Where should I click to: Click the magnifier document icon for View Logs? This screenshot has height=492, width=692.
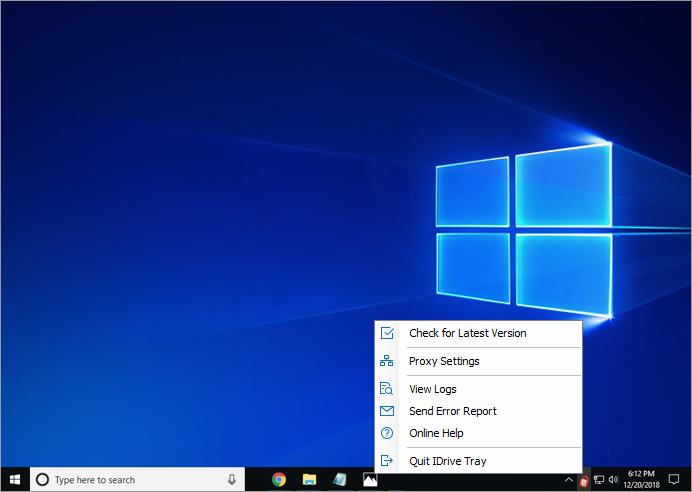point(387,389)
